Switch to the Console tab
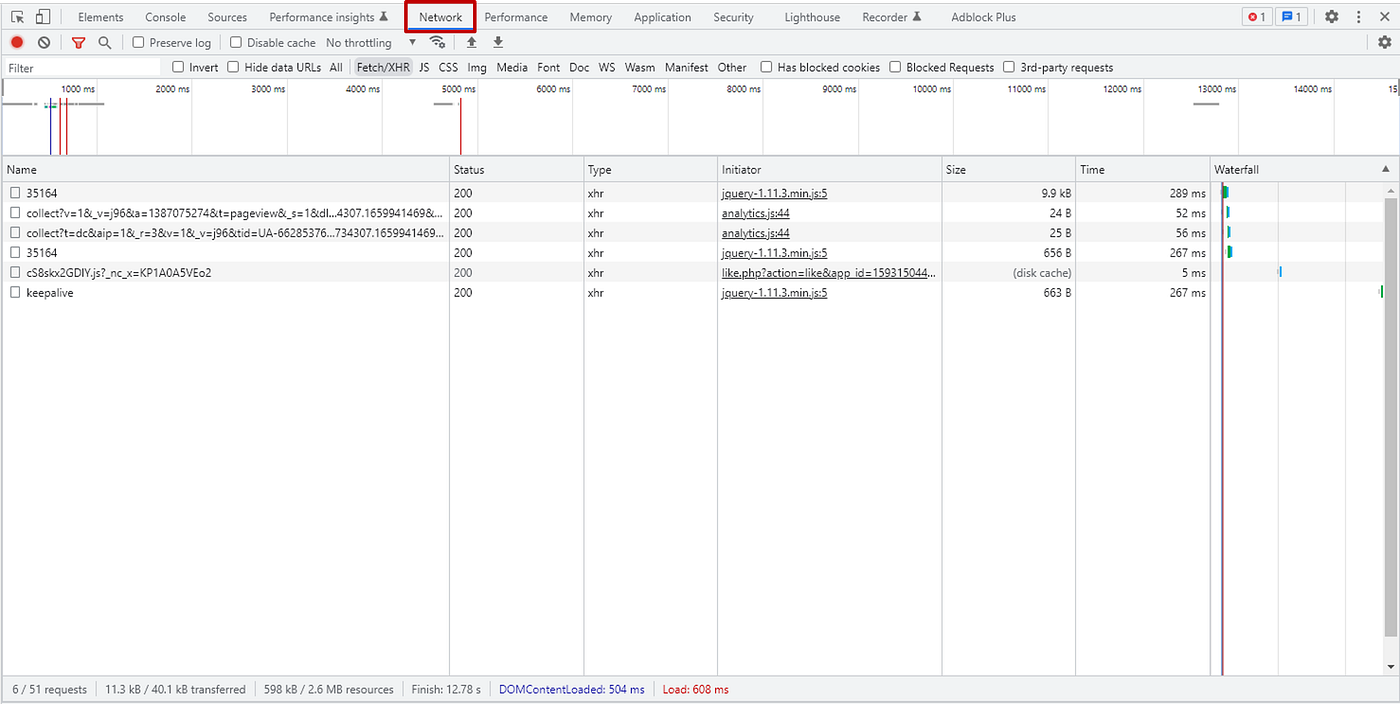Viewport: 1400px width, 704px height. [x=165, y=17]
